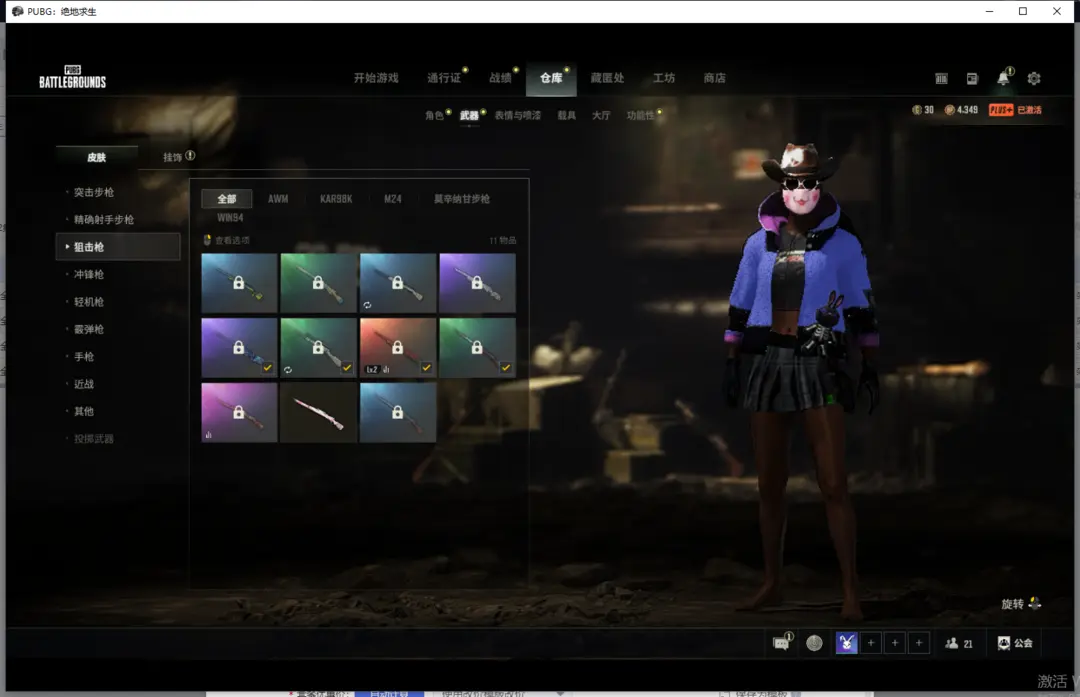
Task: Click the rabbit player avatar
Action: (x=847, y=643)
